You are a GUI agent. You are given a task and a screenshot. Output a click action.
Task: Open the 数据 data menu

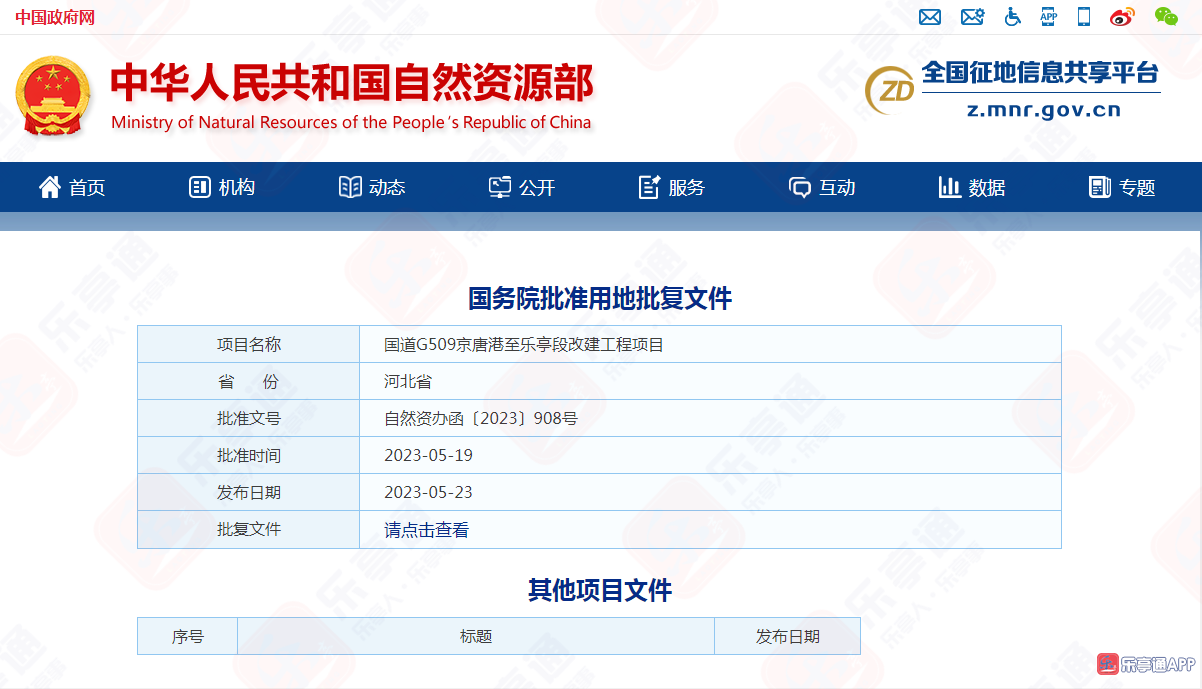pyautogui.click(x=972, y=187)
